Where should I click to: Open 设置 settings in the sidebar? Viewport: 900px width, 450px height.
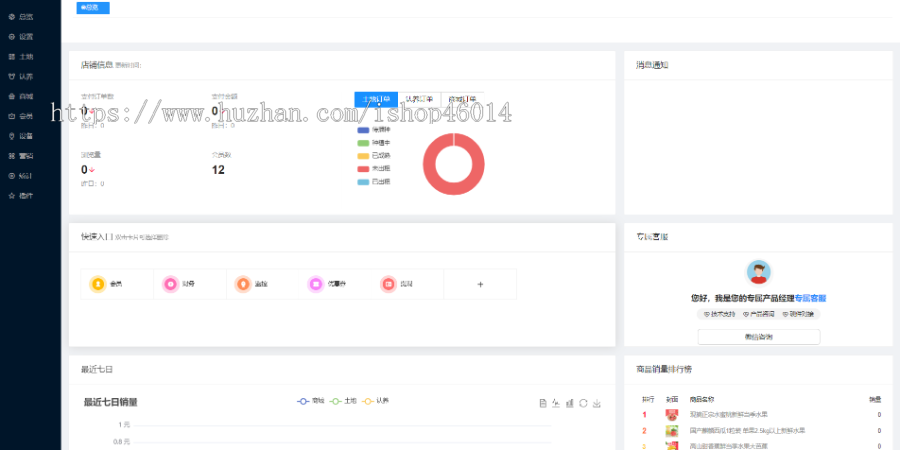[21, 37]
